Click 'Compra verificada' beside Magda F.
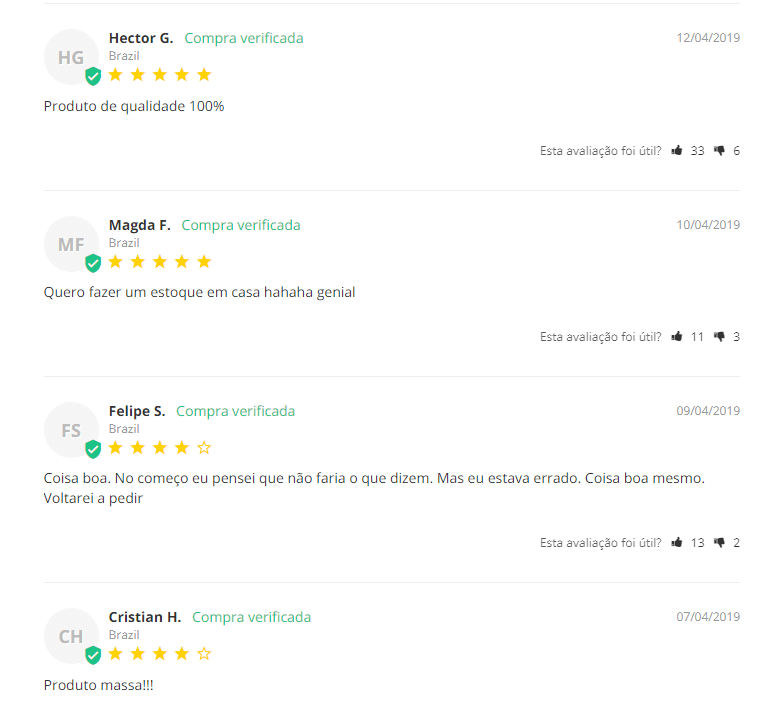The image size is (767, 708). [x=241, y=225]
